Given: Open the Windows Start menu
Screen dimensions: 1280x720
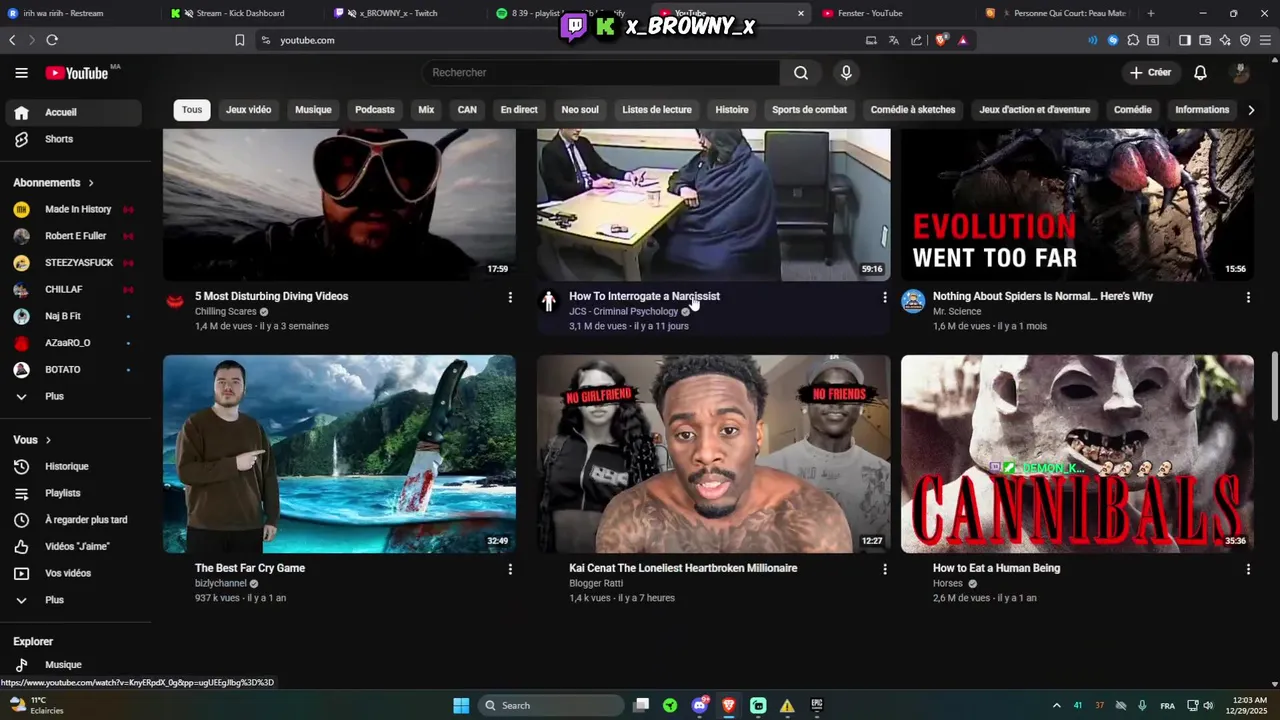Looking at the screenshot, I should coord(461,705).
